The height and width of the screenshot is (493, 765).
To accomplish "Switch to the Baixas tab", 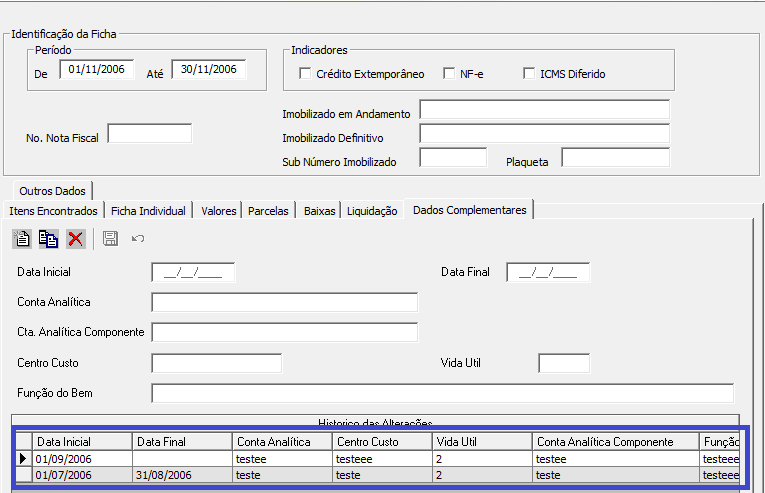I will (320, 211).
